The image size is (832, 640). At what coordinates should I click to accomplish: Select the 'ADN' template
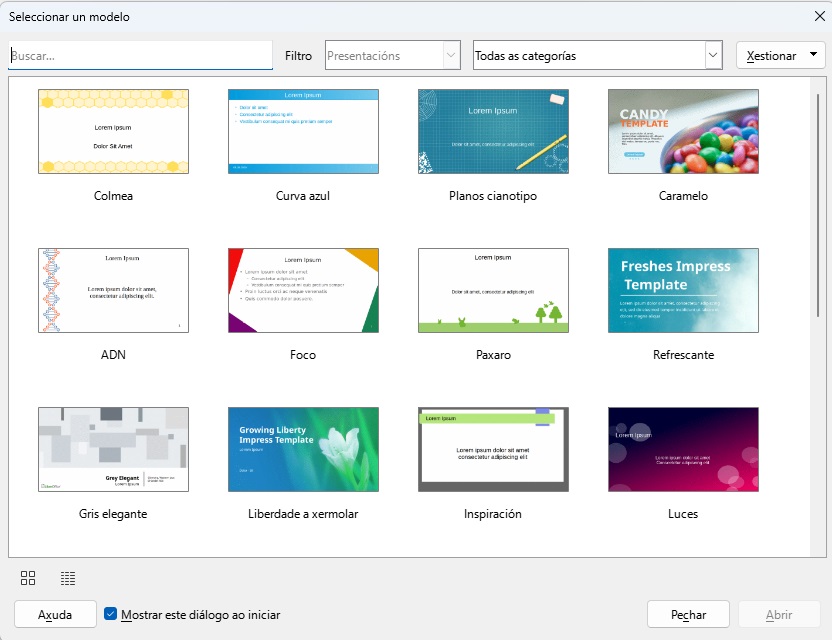pyautogui.click(x=113, y=290)
